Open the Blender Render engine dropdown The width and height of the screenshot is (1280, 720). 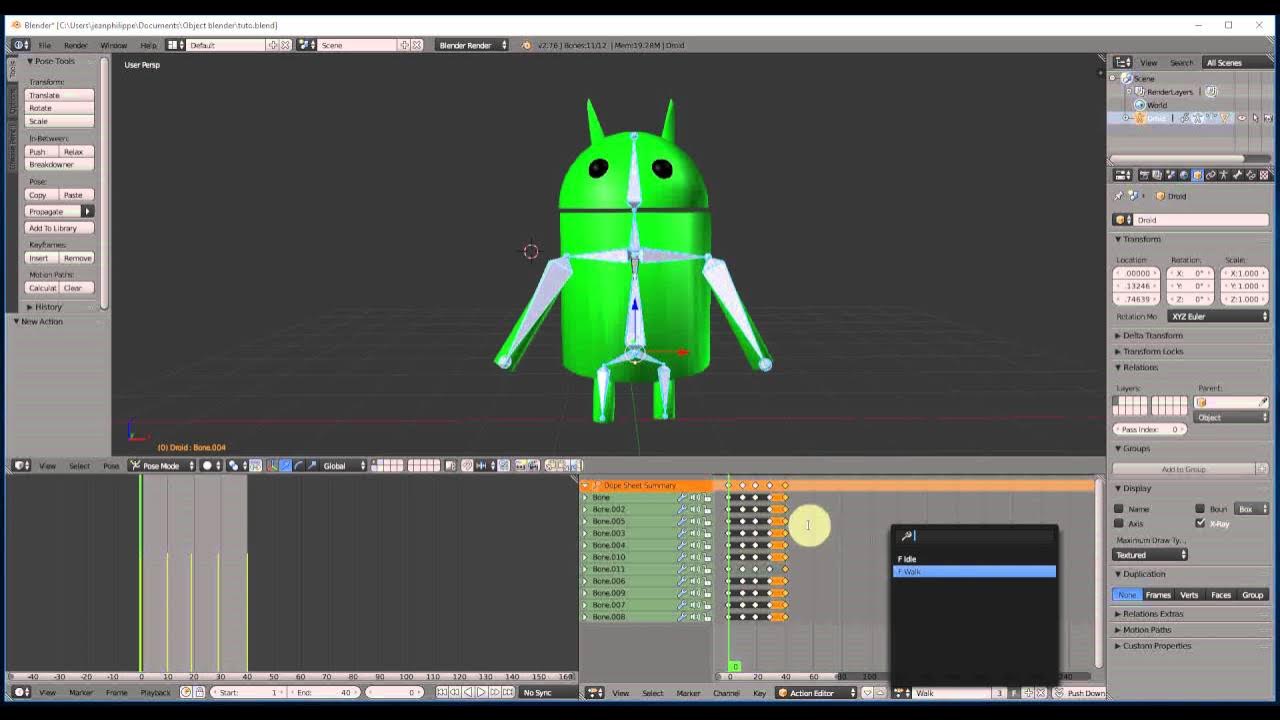click(x=473, y=45)
